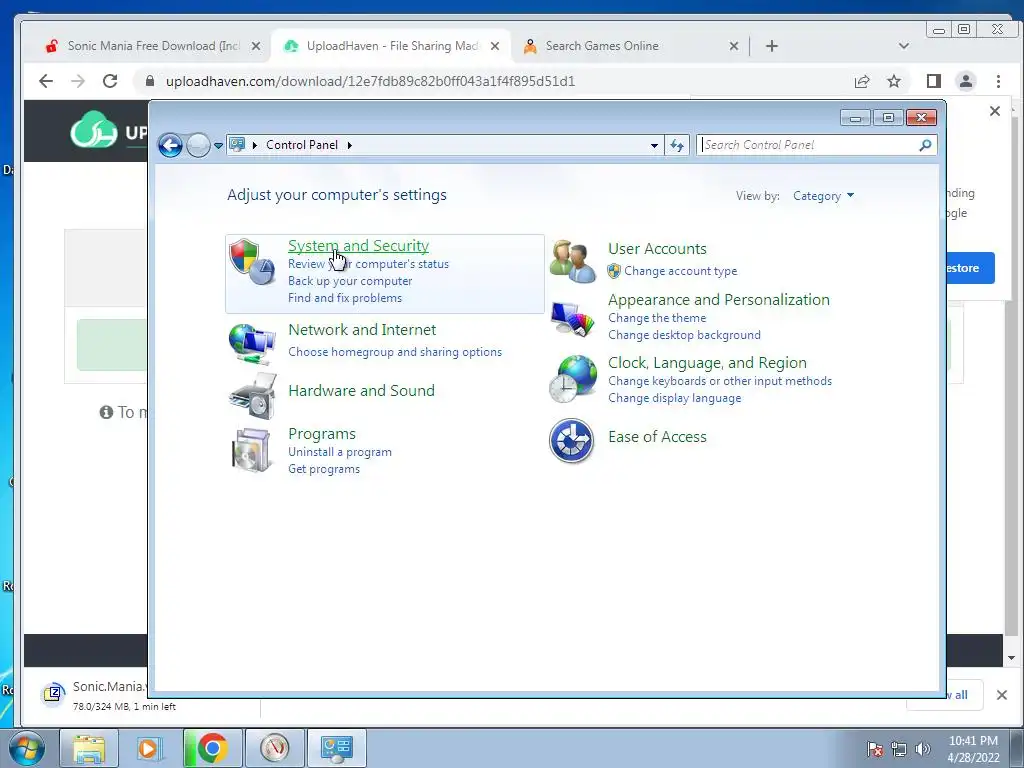Click the Control Panel refresh button
The width and height of the screenshot is (1024, 768).
(x=677, y=145)
